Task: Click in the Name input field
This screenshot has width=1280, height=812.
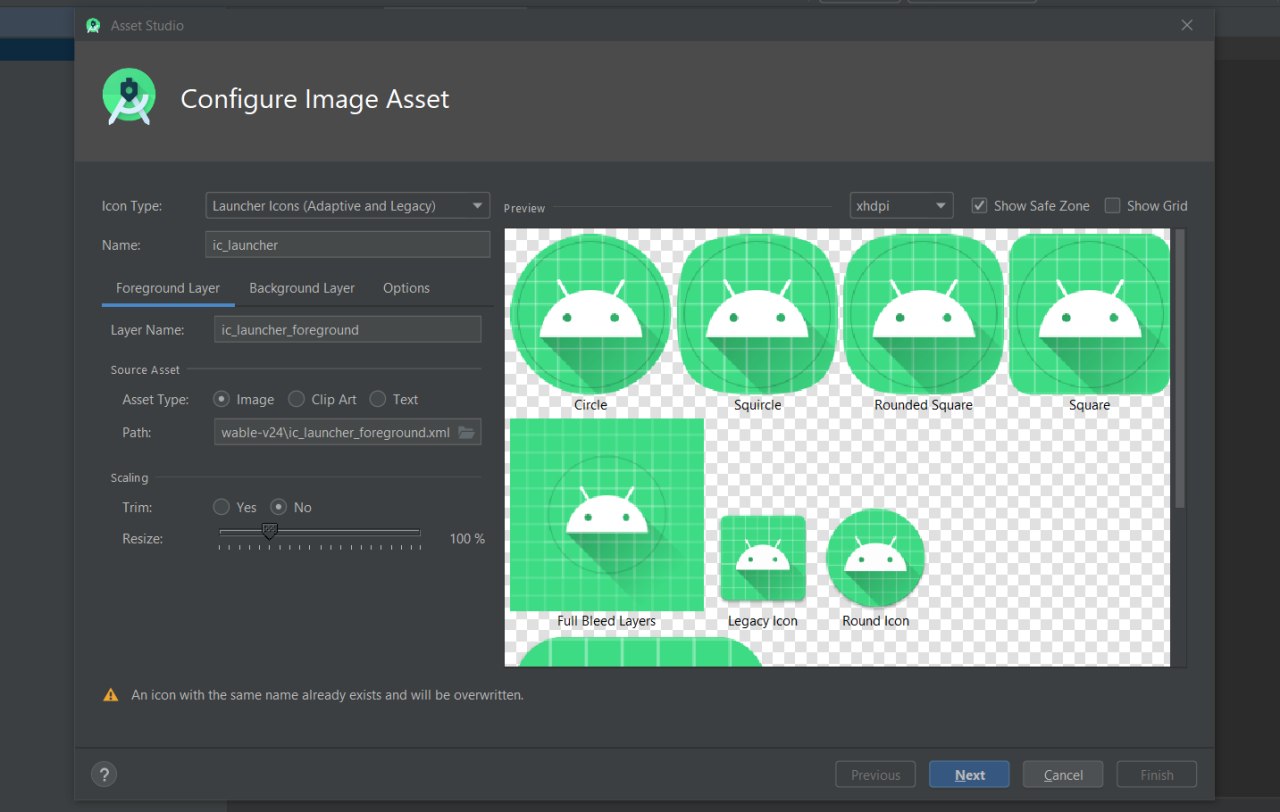Action: 347,245
